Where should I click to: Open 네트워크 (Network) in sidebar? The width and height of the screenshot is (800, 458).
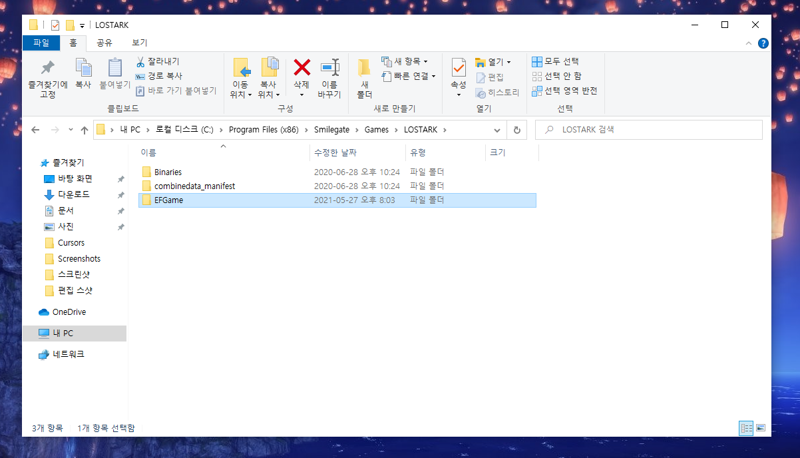(68, 354)
